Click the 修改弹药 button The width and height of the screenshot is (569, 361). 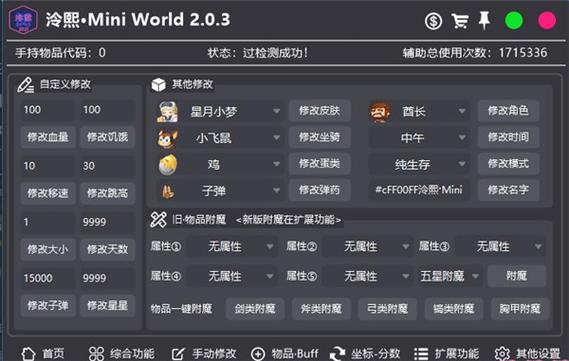coord(319,190)
